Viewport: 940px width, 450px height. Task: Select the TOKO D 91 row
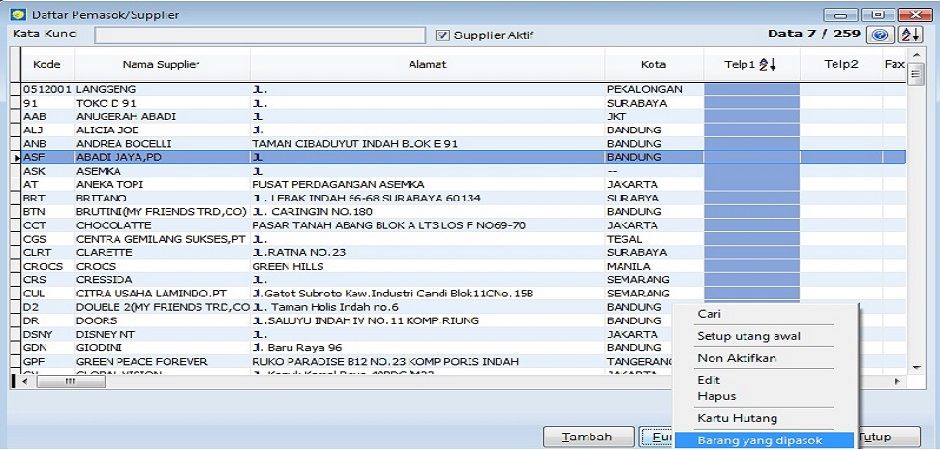pos(463,103)
